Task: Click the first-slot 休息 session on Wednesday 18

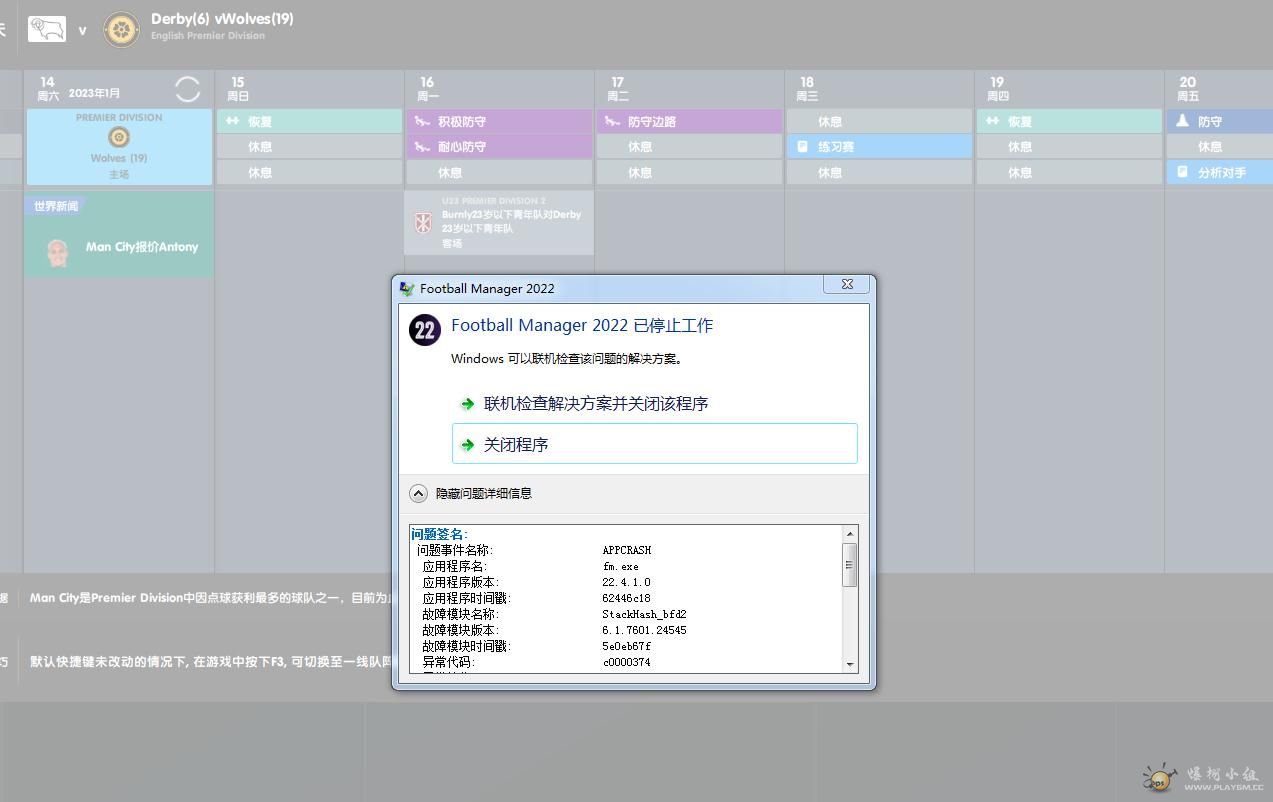Action: (x=879, y=121)
